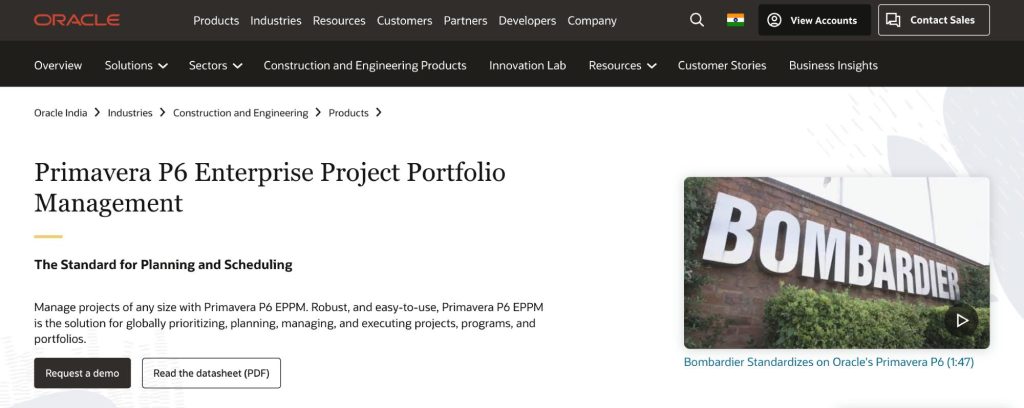Open Innovation Lab link
This screenshot has height=408, width=1024.
click(528, 65)
